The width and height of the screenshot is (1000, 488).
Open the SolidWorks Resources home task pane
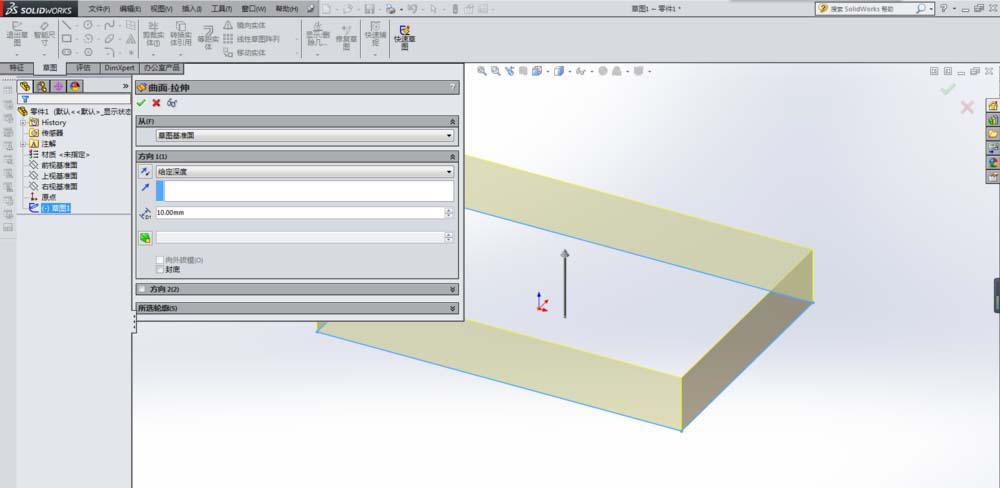(993, 105)
